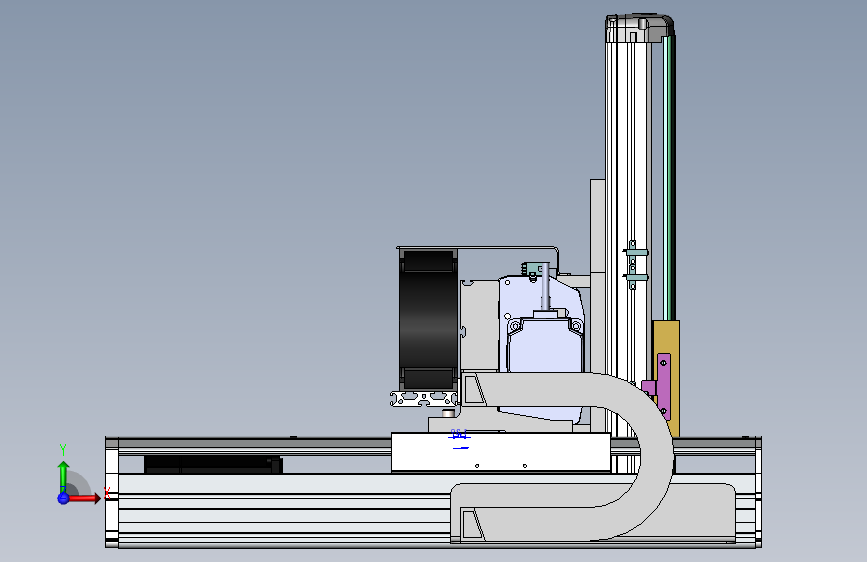Select the green strip along the column

668,177
